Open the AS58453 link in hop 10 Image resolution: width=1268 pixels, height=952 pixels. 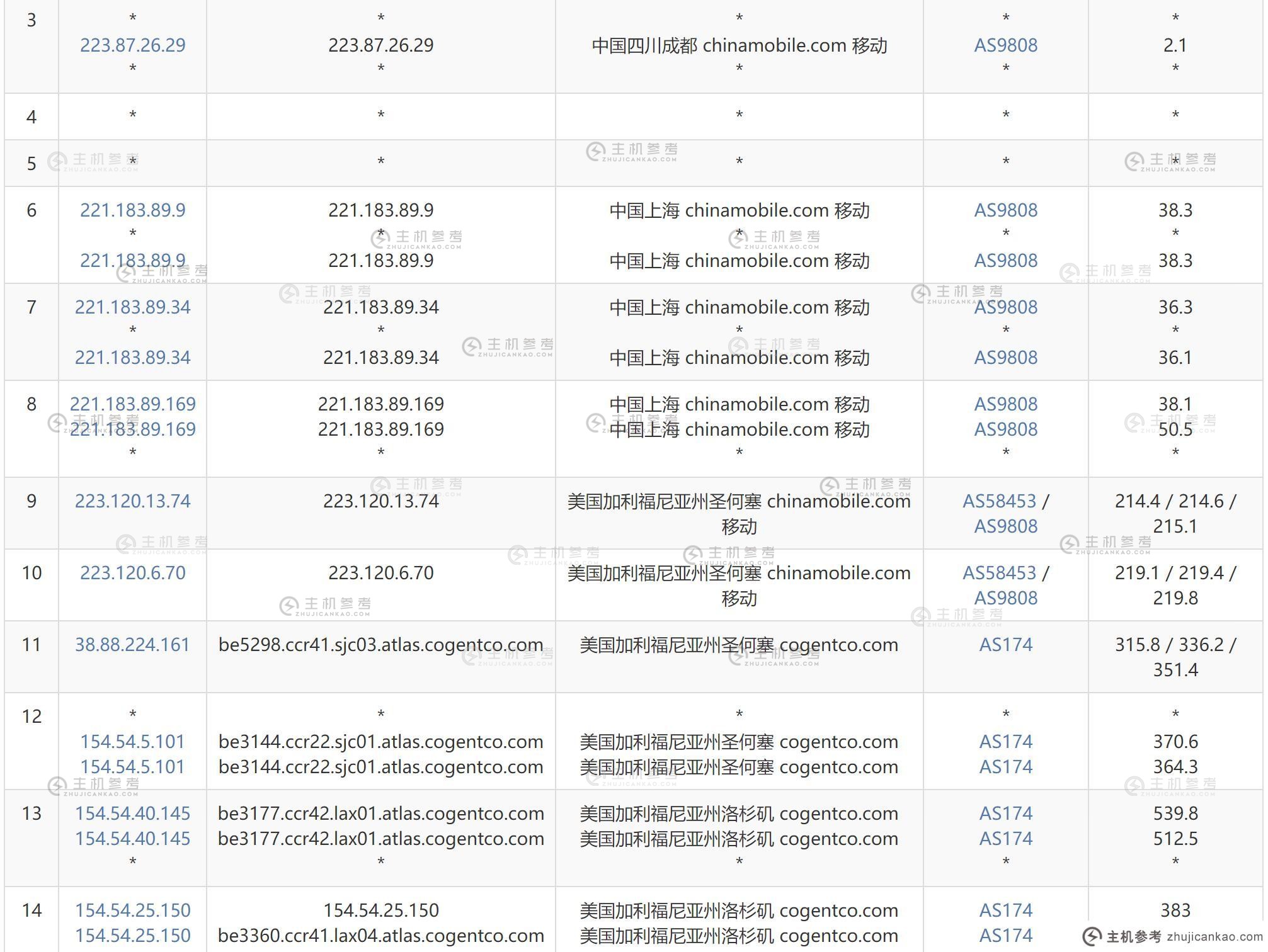pos(999,573)
